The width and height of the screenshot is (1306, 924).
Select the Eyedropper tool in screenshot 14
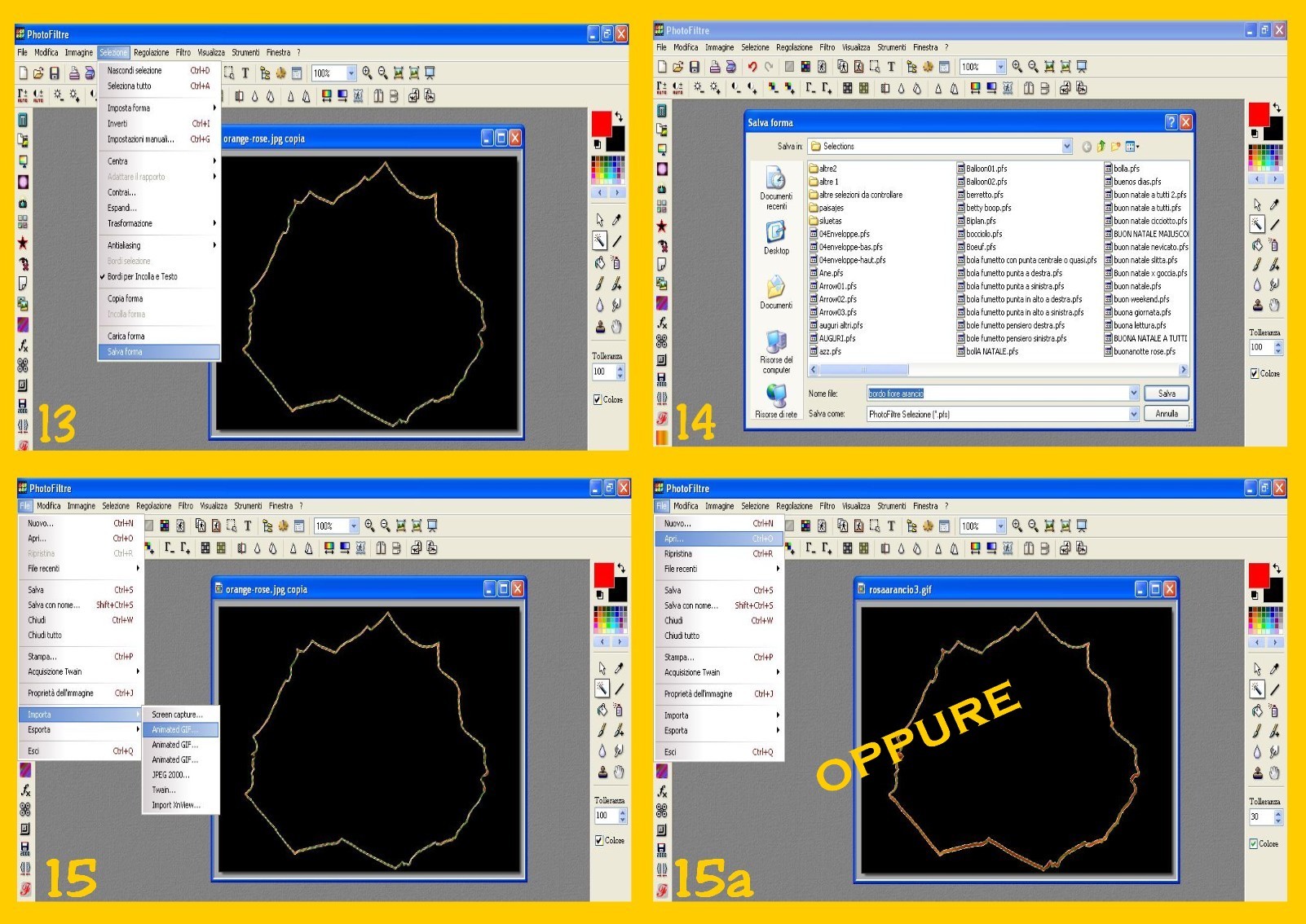point(1275,205)
